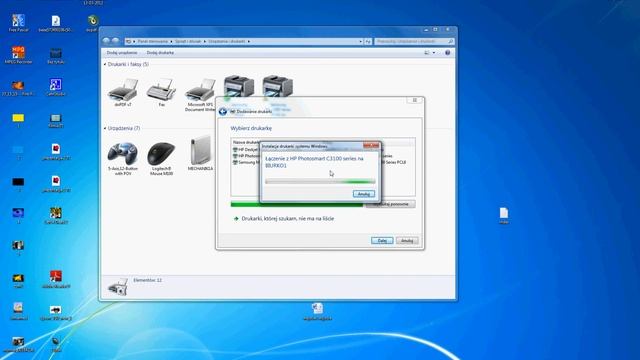Select the HP Deskjet row printer icon
Image resolution: width=640 pixels, height=360 pixels.
click(235, 150)
